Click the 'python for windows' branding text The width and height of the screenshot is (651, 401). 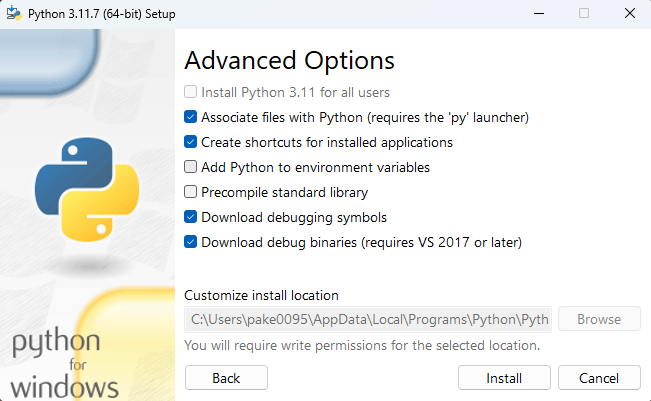(x=65, y=362)
